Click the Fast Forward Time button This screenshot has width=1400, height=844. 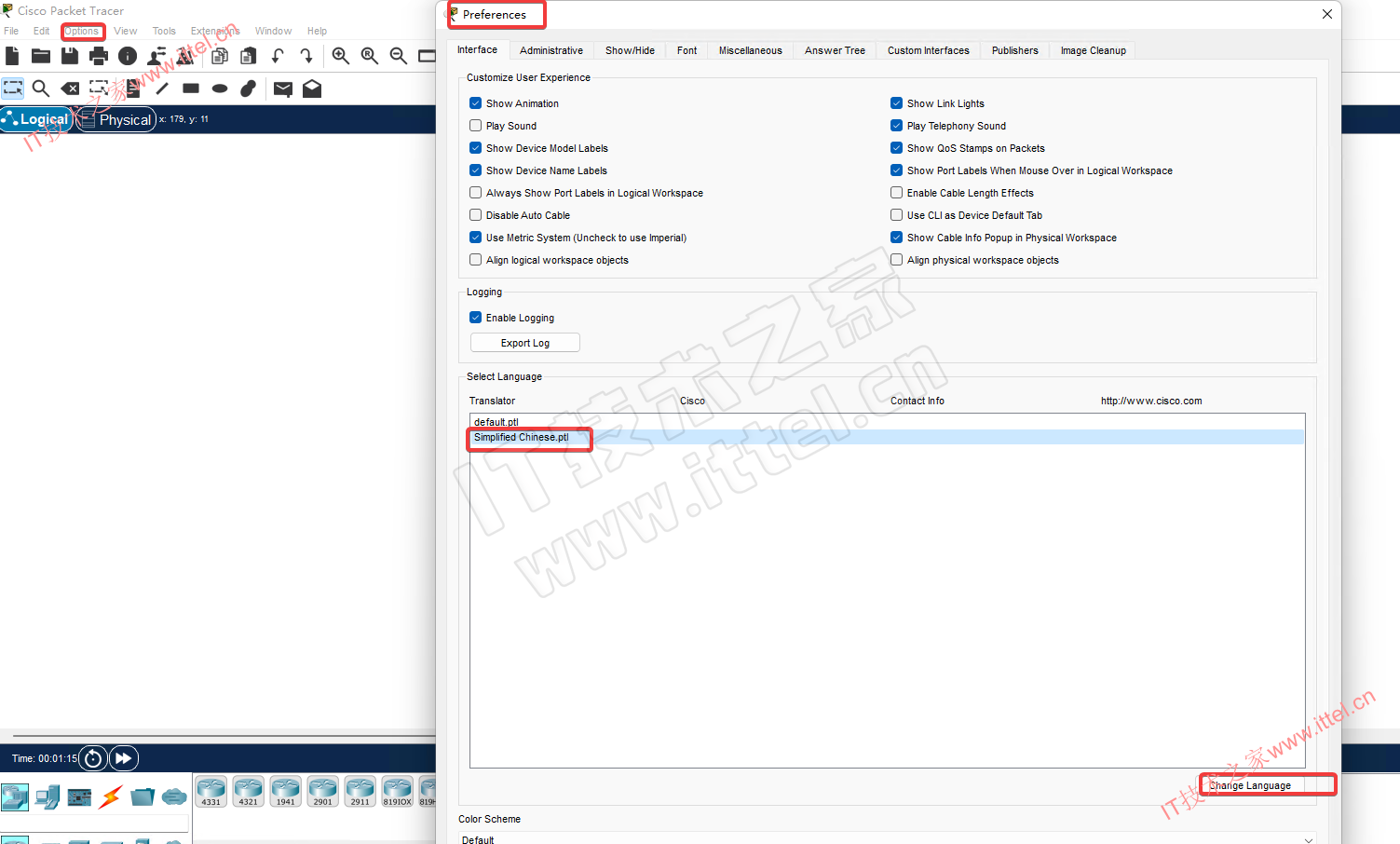pyautogui.click(x=124, y=758)
